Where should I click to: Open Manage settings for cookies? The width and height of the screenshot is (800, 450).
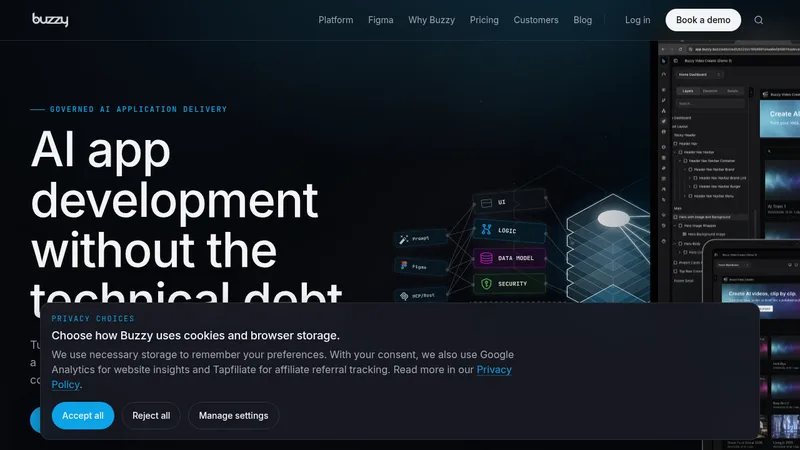point(233,415)
